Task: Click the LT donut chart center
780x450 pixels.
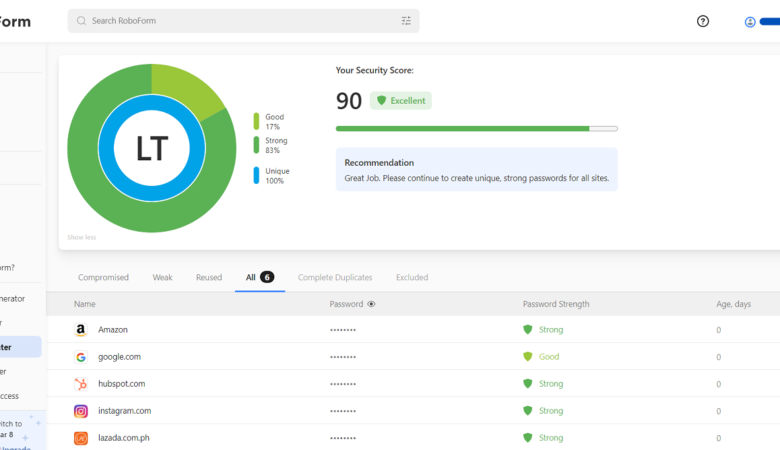Action: (x=151, y=148)
